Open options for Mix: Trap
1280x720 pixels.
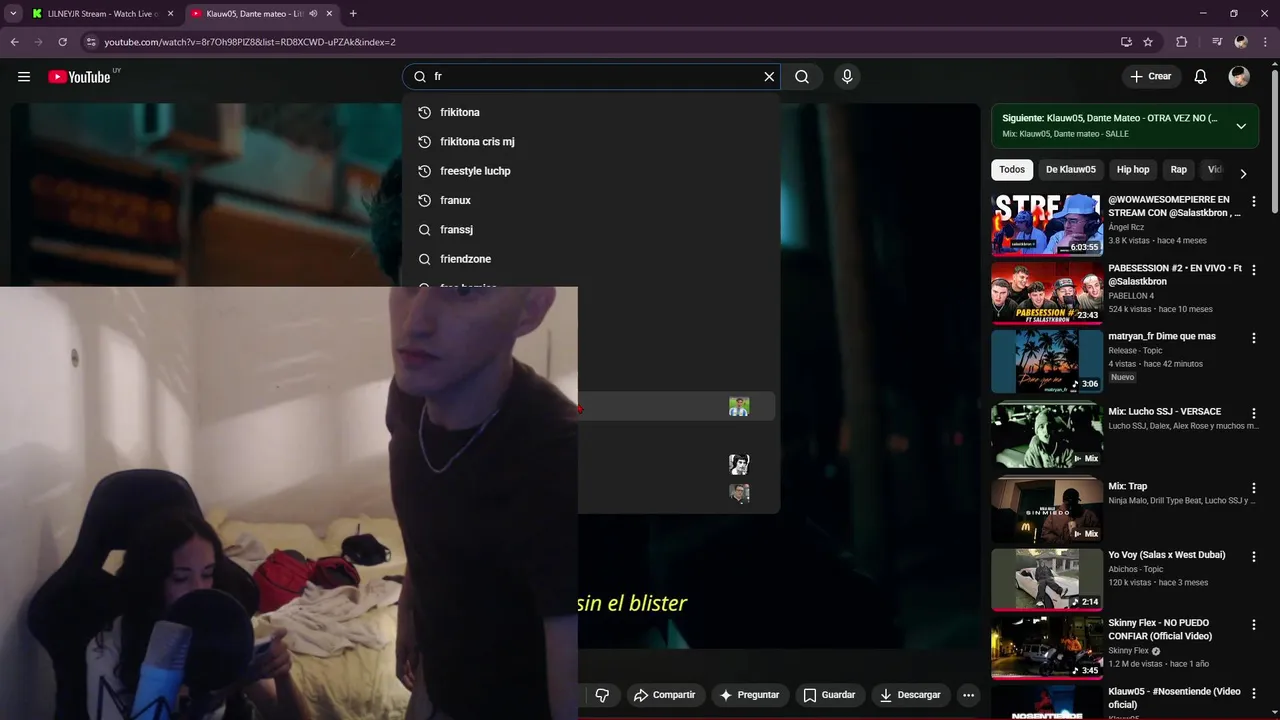point(1254,488)
